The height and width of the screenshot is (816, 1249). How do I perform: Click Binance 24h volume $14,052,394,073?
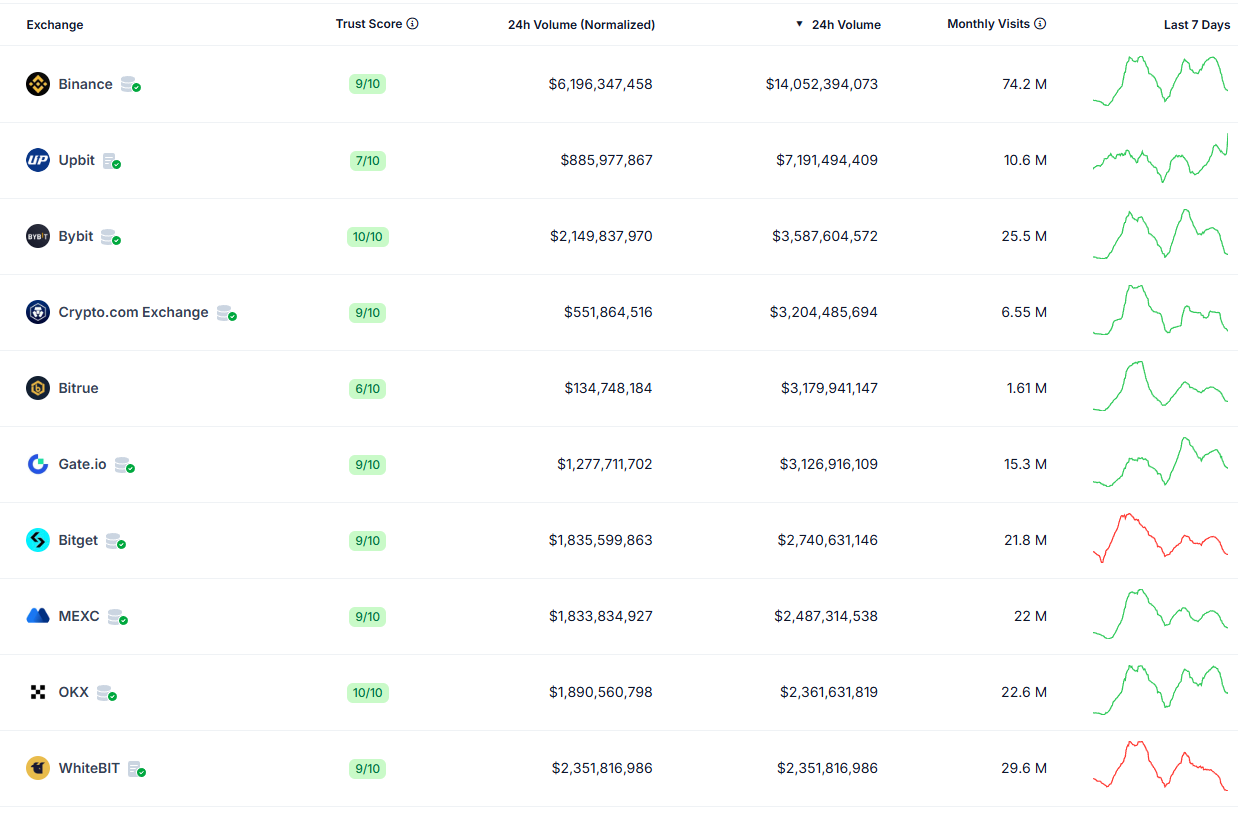point(822,84)
